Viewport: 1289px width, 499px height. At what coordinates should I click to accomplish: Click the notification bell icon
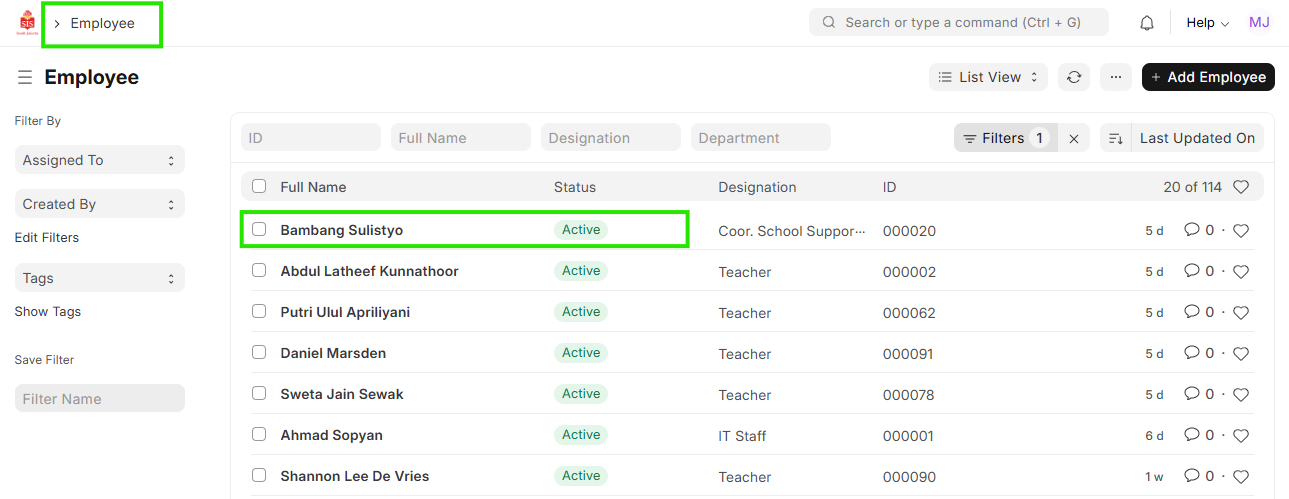1147,23
